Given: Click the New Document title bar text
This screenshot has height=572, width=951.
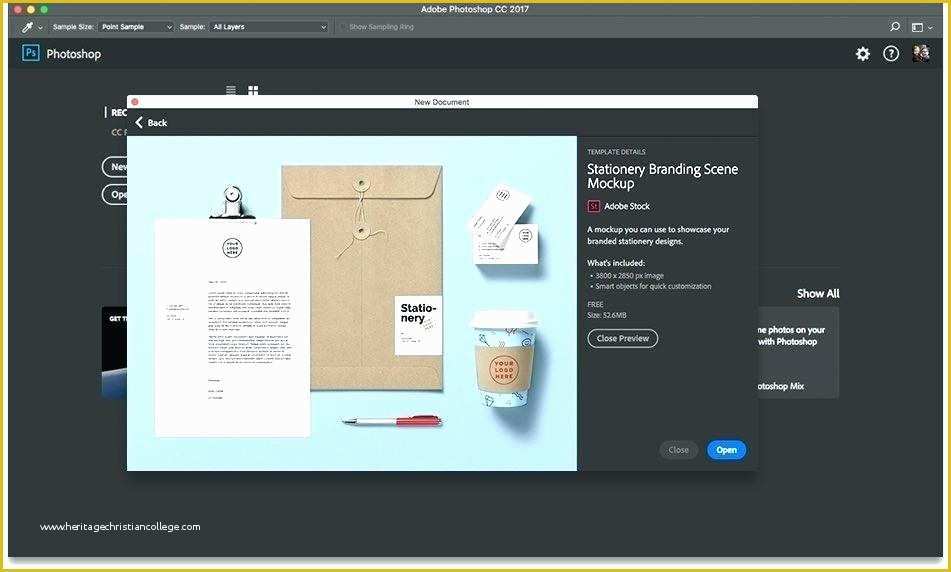Looking at the screenshot, I should [442, 102].
